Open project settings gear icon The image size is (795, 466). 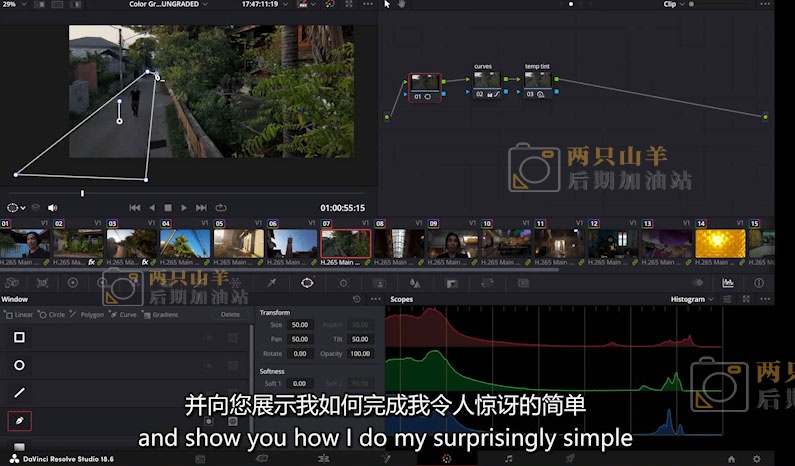click(757, 458)
